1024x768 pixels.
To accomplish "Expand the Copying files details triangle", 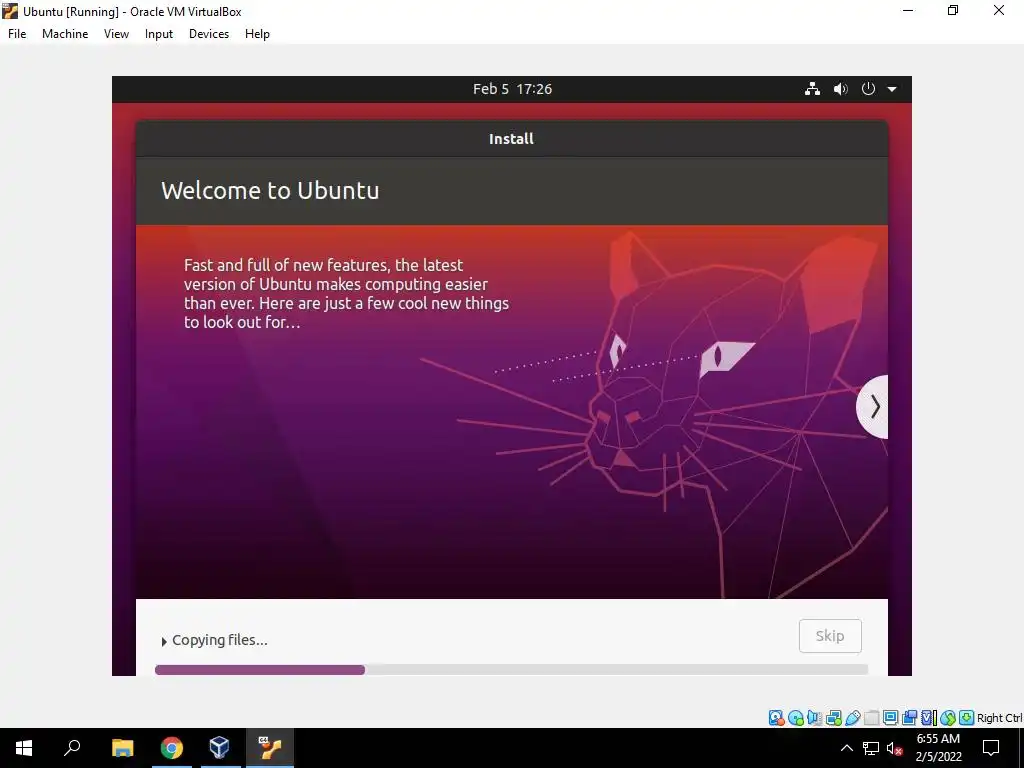I will pyautogui.click(x=164, y=641).
